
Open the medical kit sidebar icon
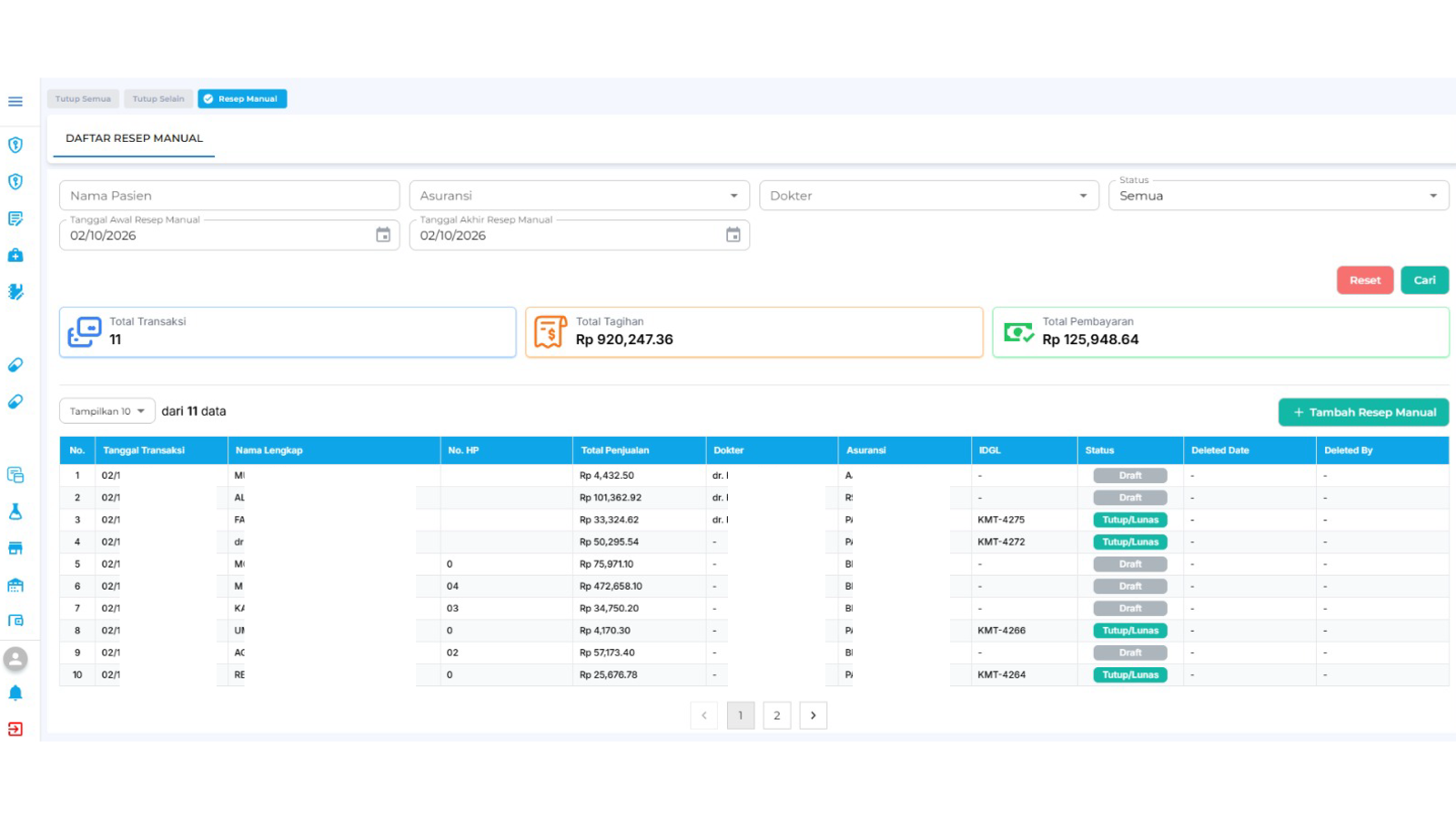point(15,256)
